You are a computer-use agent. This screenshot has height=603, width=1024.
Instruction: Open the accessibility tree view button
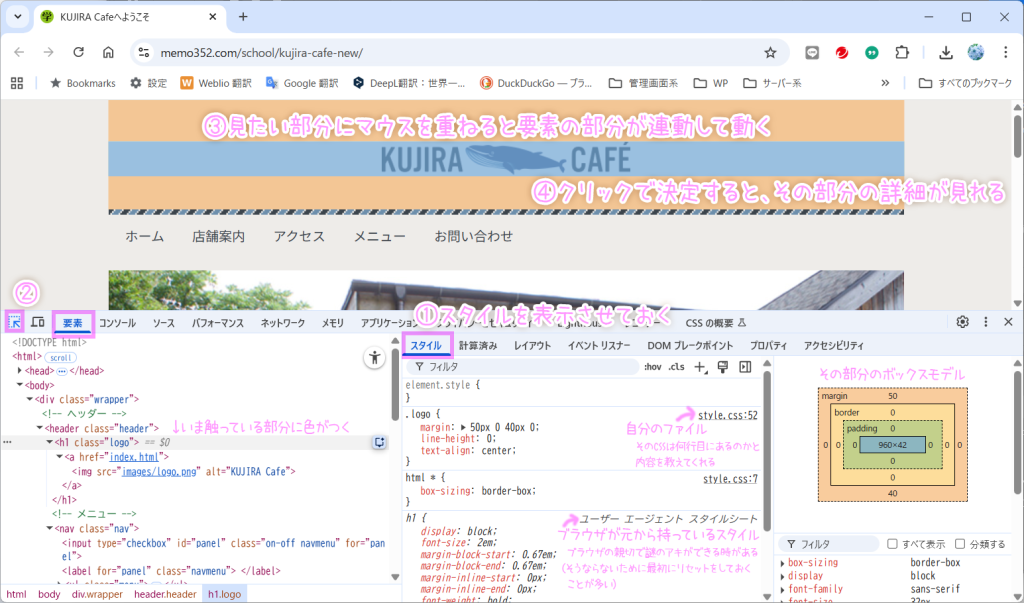[375, 357]
